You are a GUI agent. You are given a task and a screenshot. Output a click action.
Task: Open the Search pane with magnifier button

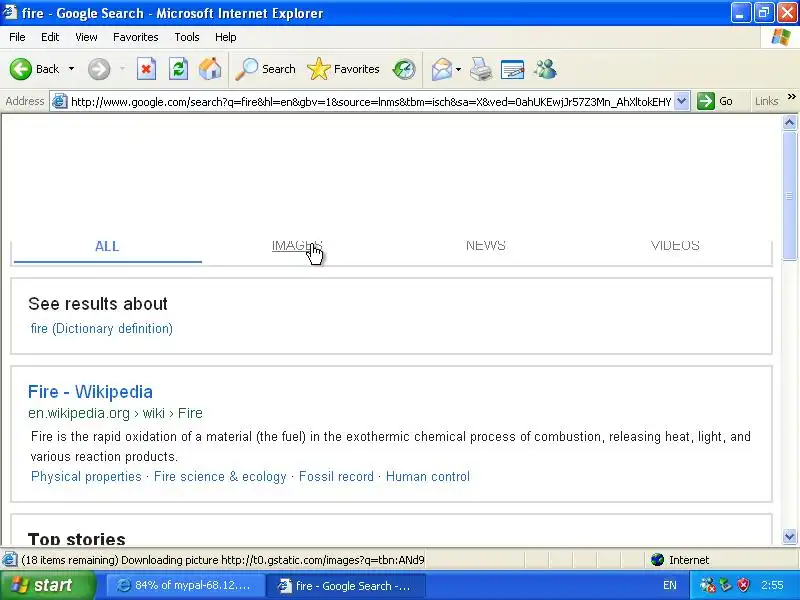[265, 69]
